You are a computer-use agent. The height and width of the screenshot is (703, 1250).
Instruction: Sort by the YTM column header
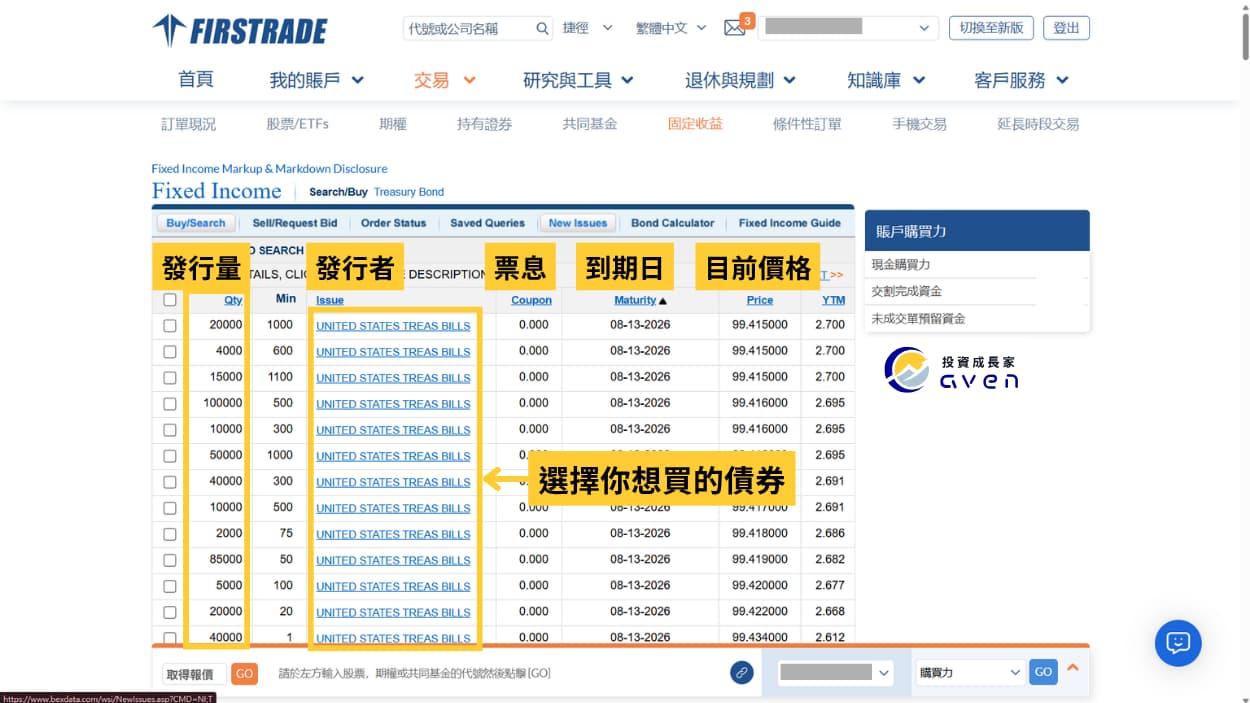pyautogui.click(x=833, y=300)
